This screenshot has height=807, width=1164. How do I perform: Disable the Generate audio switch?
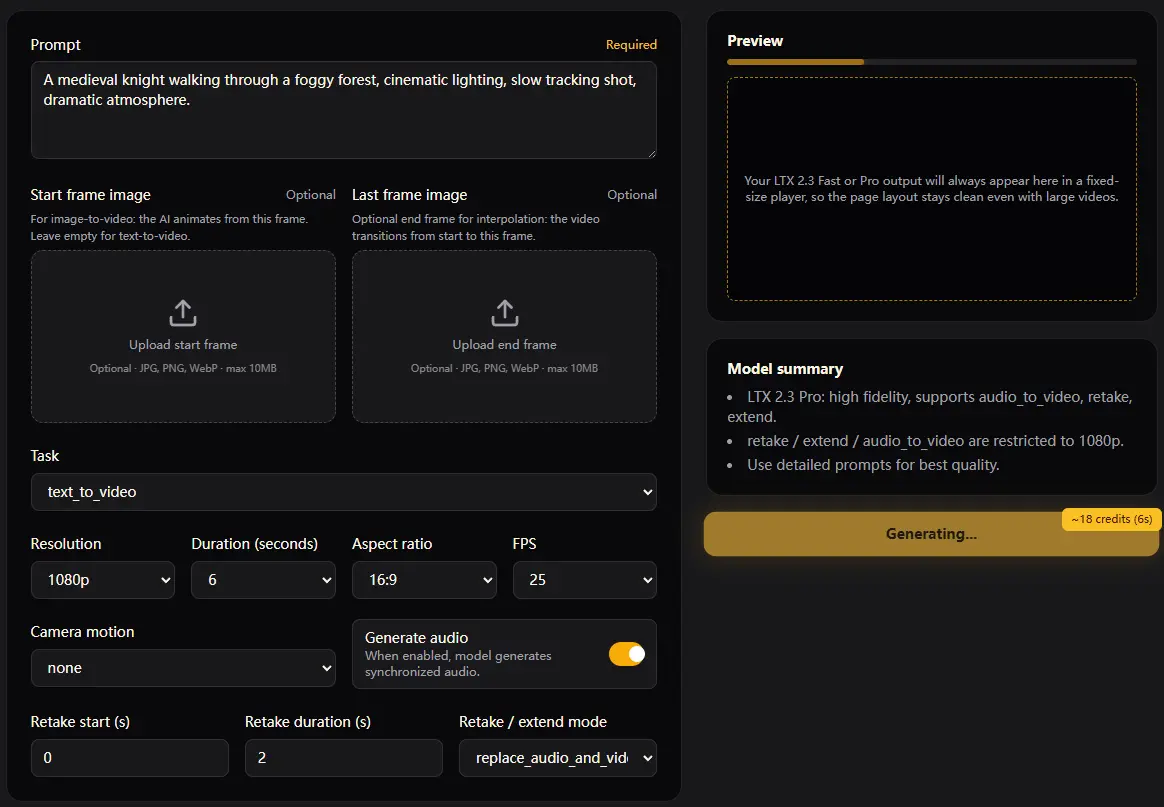(x=627, y=653)
